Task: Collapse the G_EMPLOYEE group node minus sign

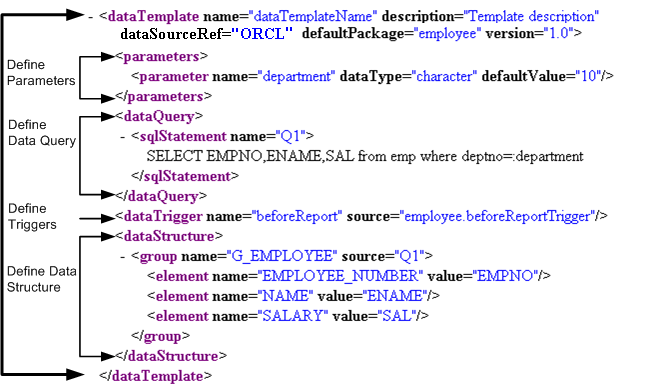Action: tap(123, 257)
